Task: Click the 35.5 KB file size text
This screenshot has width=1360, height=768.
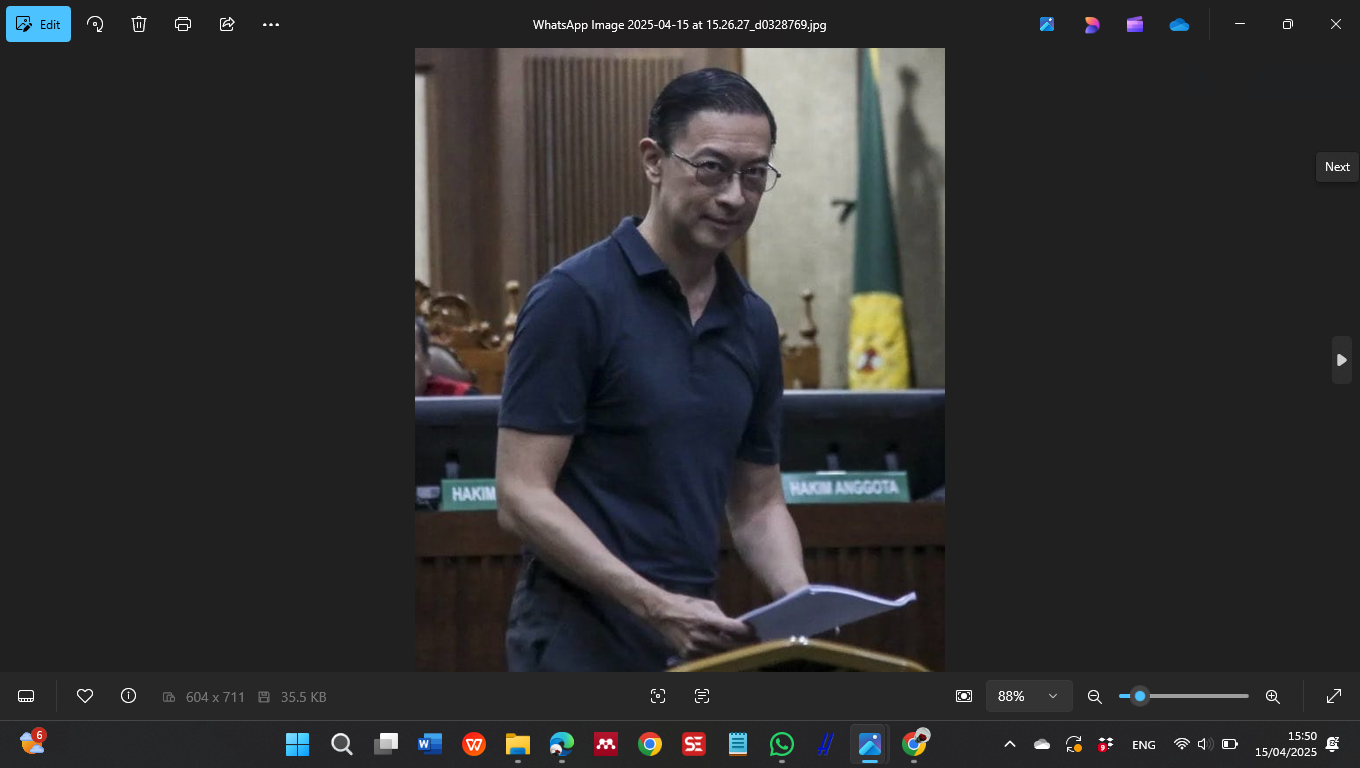Action: pyautogui.click(x=303, y=697)
